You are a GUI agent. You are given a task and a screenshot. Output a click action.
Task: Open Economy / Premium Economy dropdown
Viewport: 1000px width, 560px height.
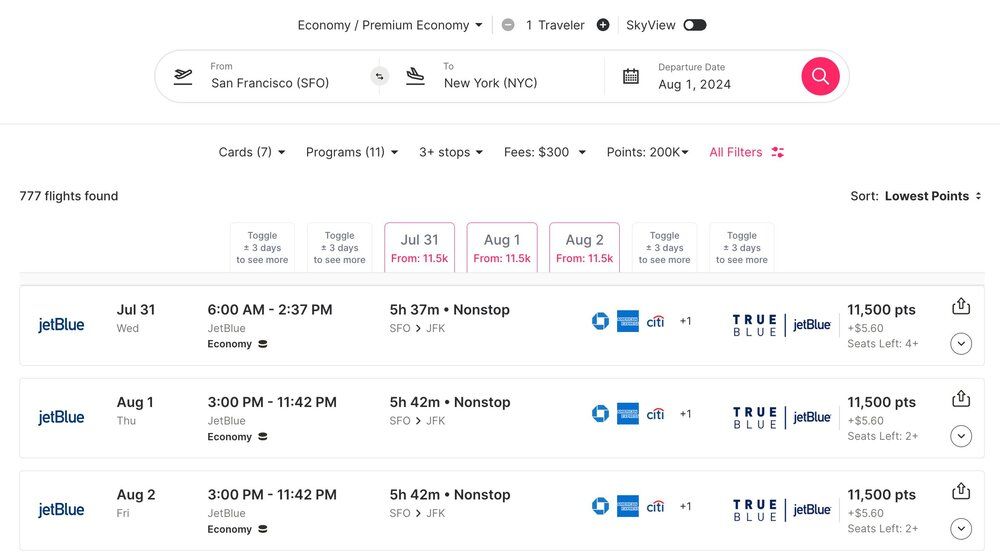390,25
